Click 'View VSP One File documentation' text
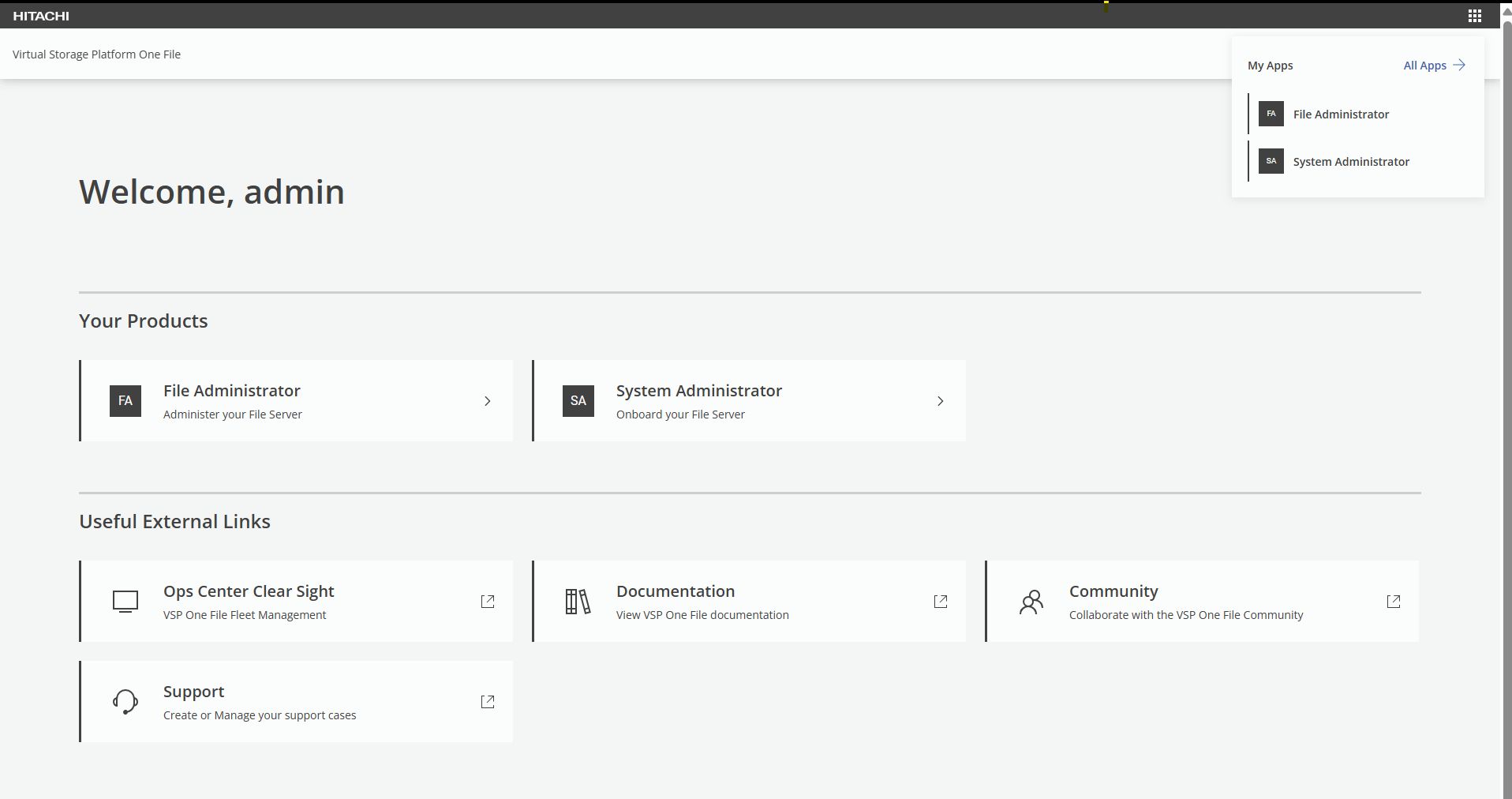 pos(702,615)
